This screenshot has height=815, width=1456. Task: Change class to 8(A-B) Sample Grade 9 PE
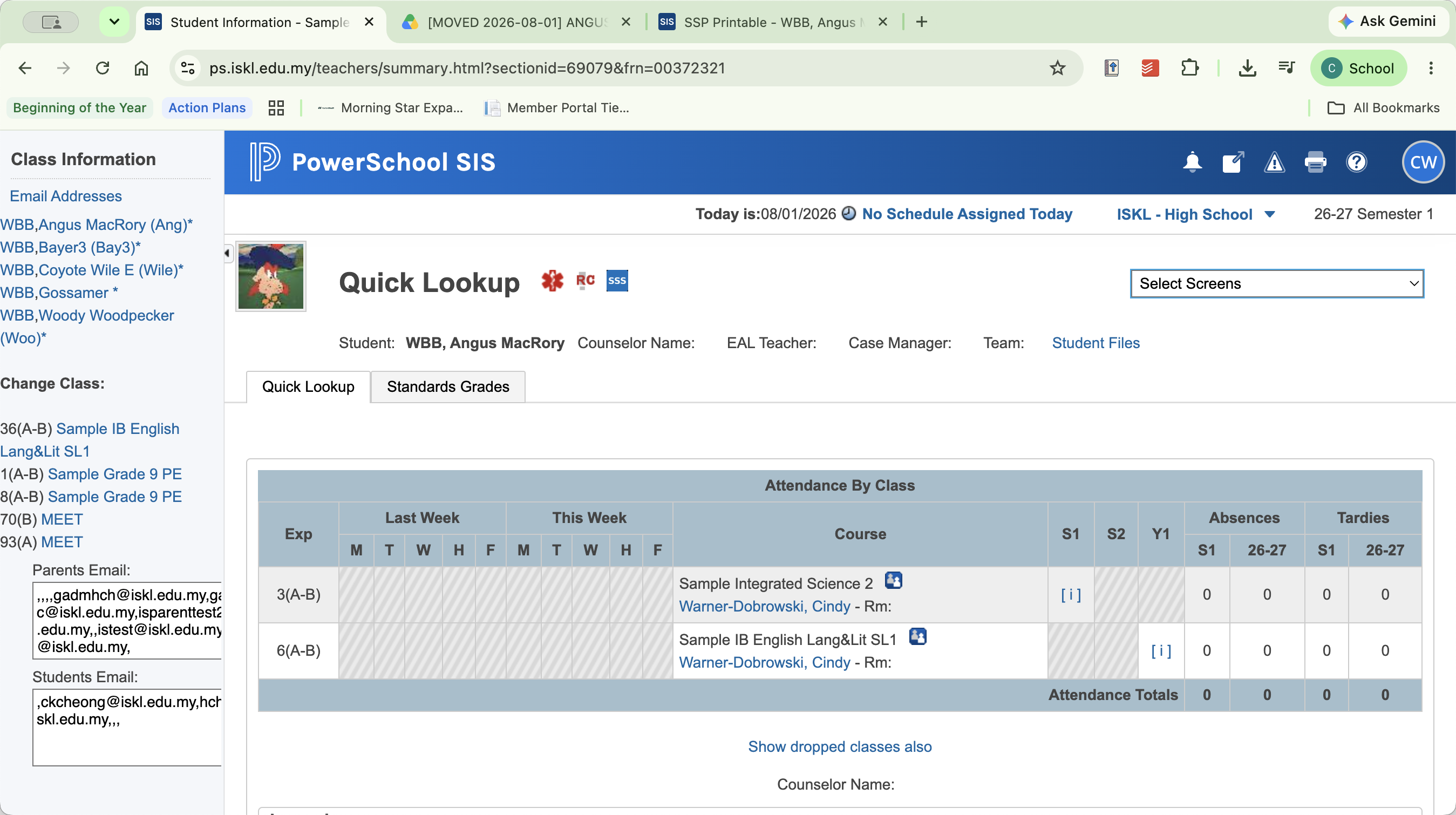[114, 496]
